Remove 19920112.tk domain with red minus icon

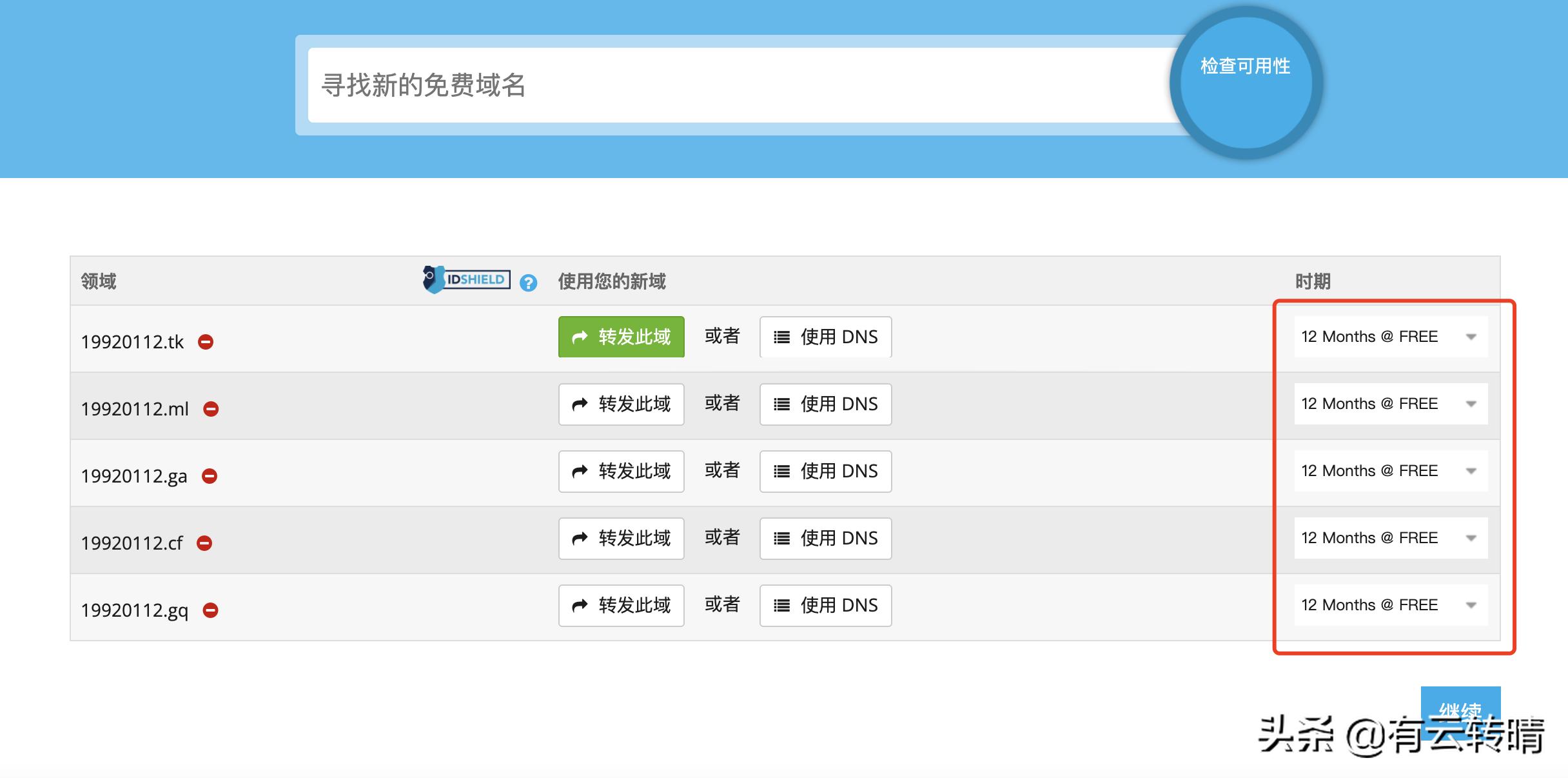pos(206,342)
